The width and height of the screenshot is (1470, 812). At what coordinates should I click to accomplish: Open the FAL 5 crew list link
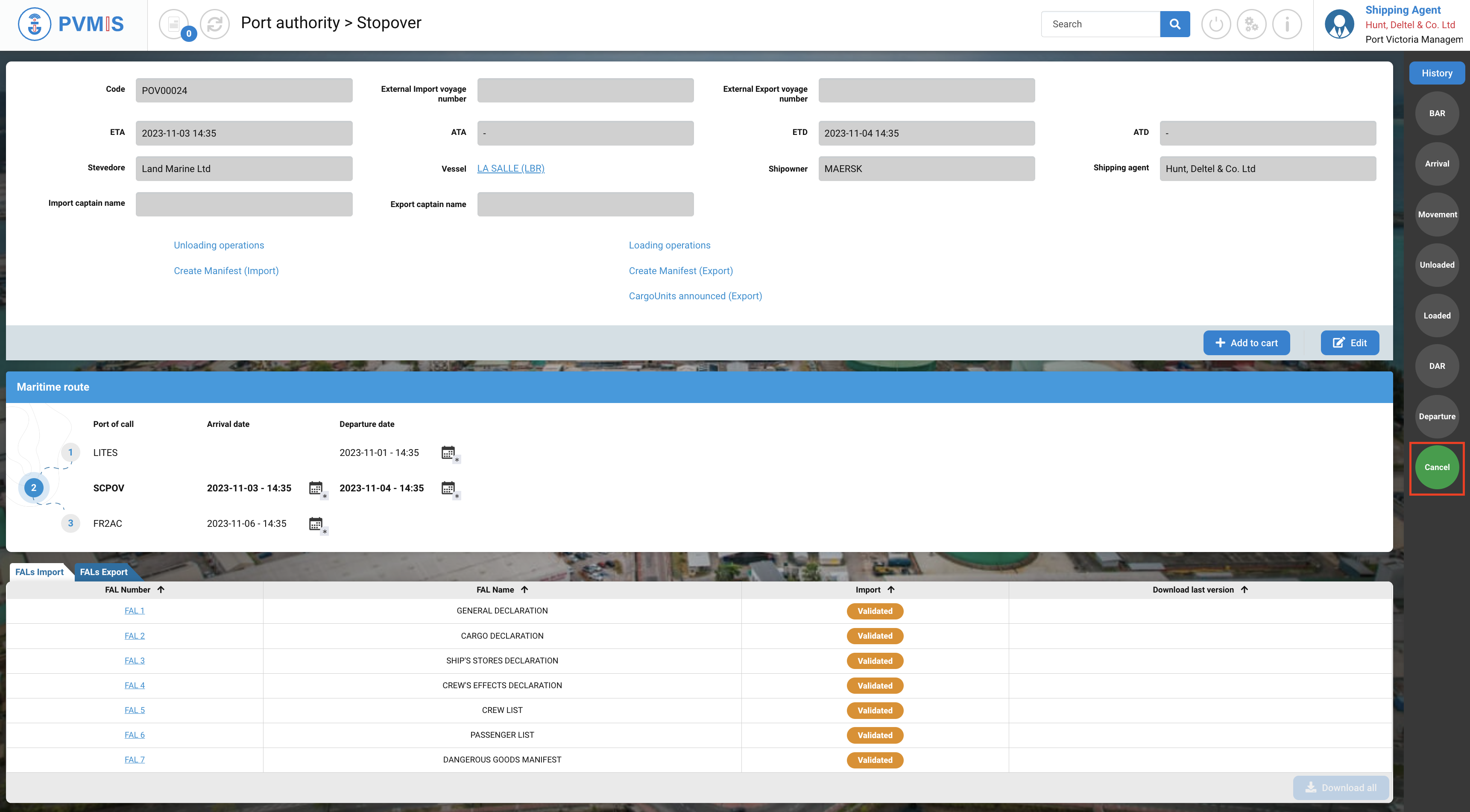(135, 710)
